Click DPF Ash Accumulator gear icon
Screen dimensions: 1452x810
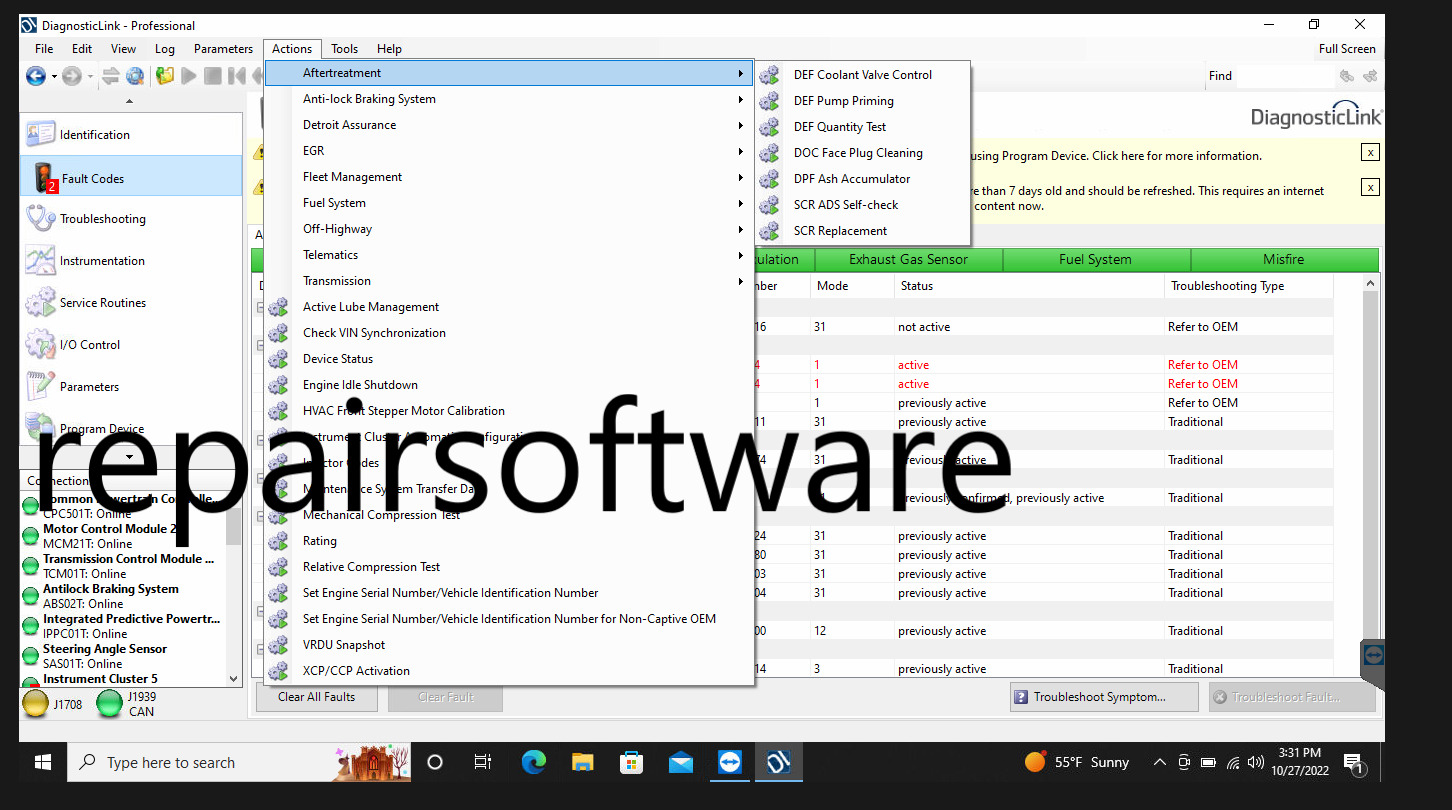[x=769, y=179]
